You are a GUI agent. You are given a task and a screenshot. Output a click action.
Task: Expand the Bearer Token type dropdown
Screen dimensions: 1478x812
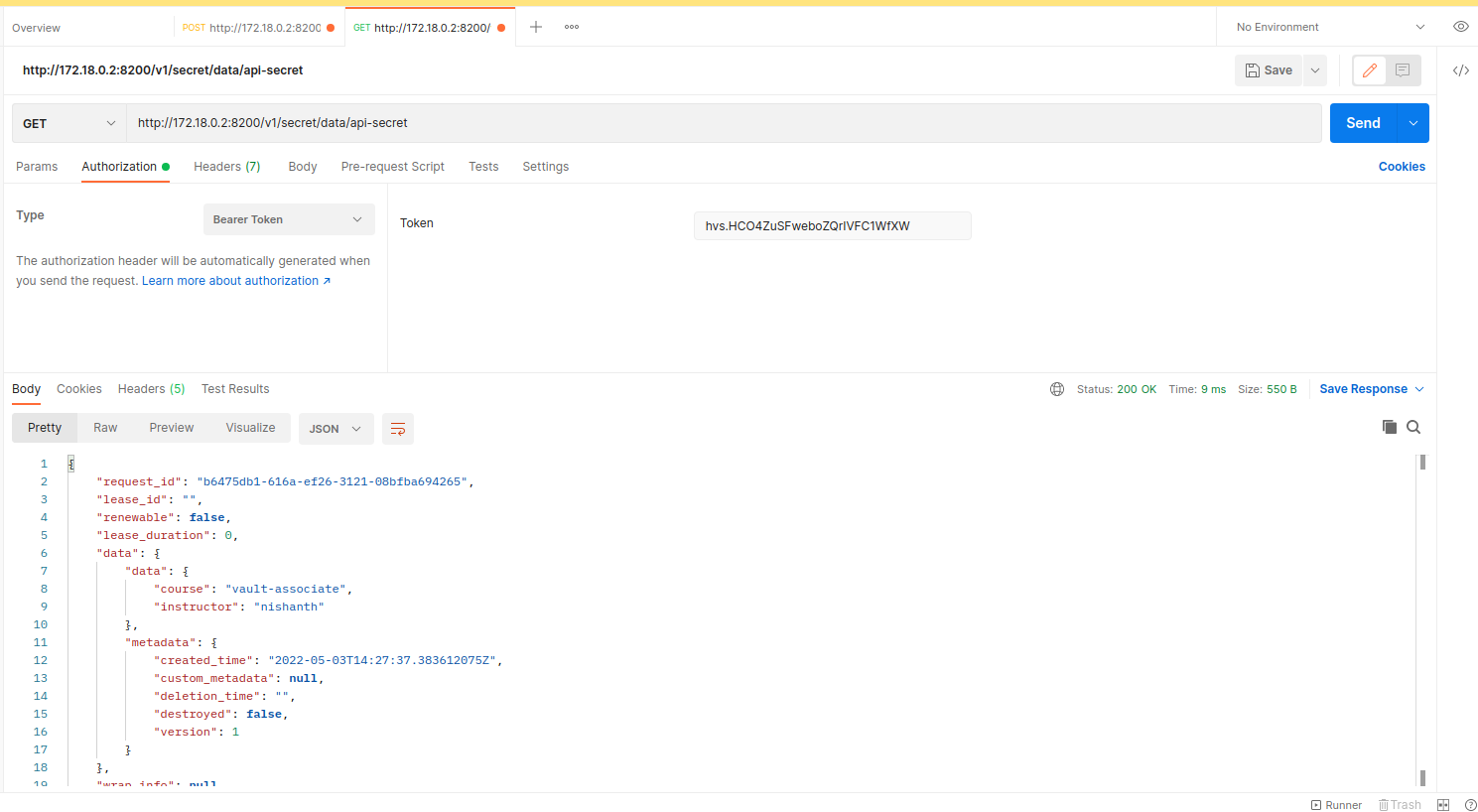289,219
